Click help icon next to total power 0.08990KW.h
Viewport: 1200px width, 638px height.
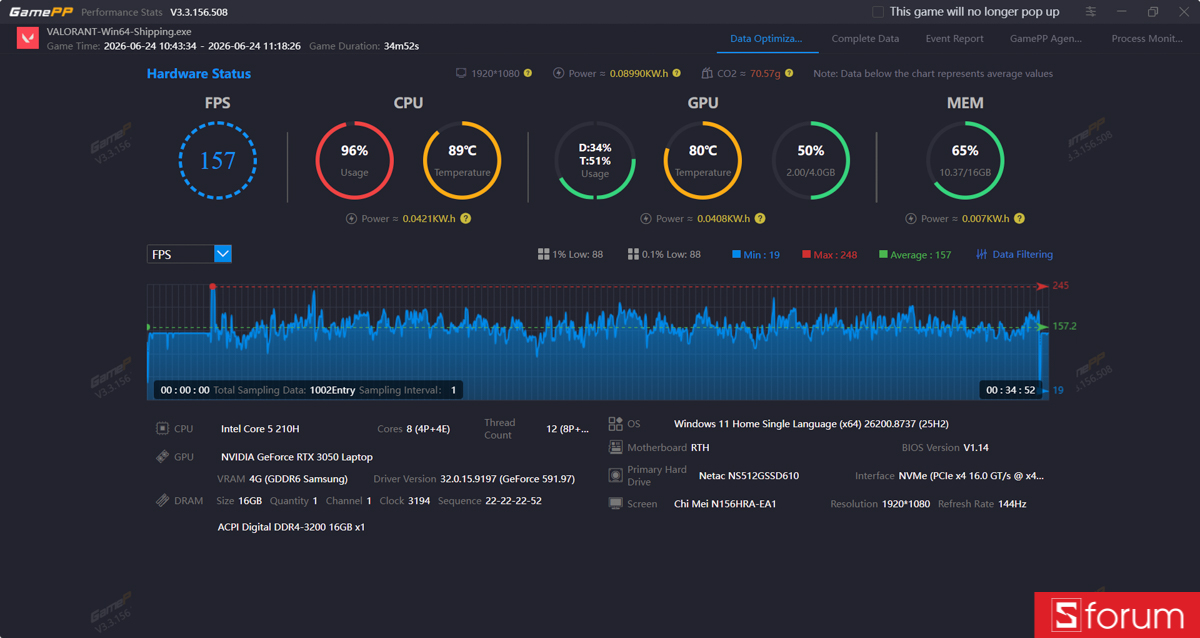point(677,74)
